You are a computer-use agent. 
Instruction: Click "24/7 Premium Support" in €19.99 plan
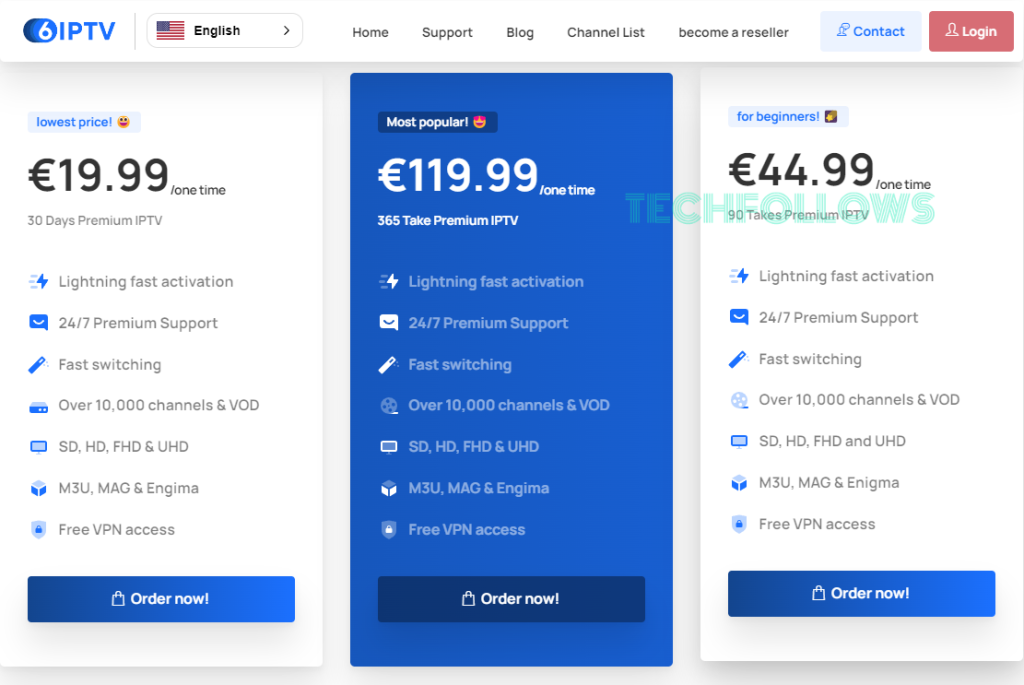pos(138,323)
